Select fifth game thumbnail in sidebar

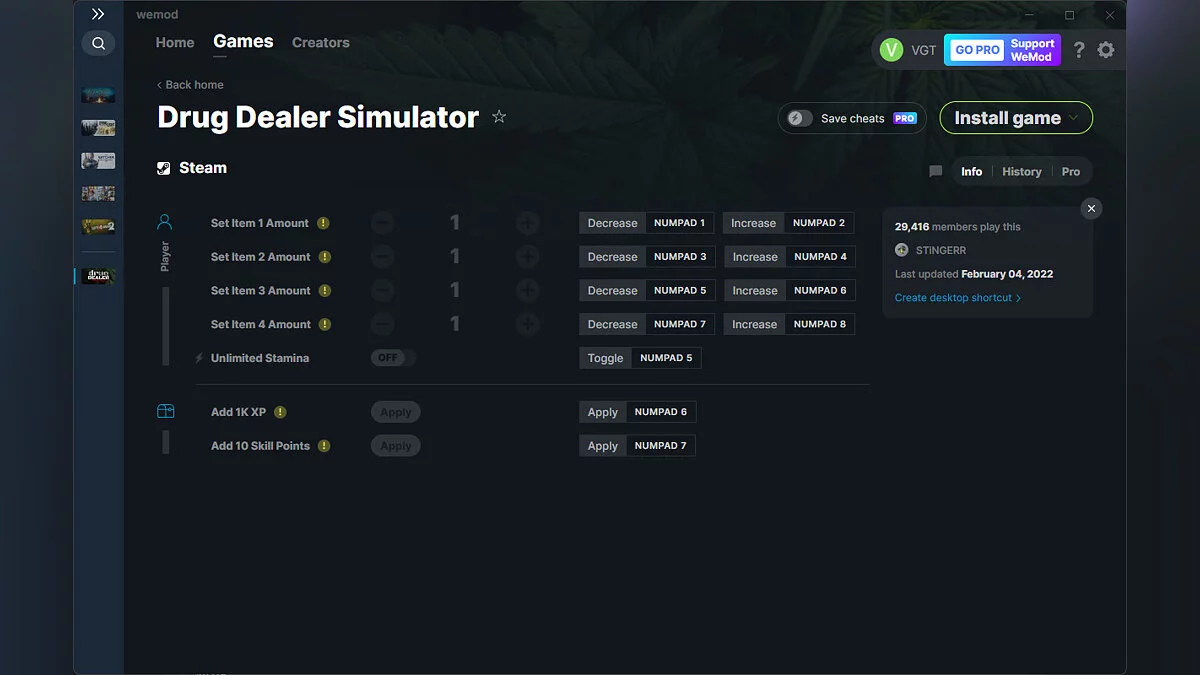(x=98, y=226)
